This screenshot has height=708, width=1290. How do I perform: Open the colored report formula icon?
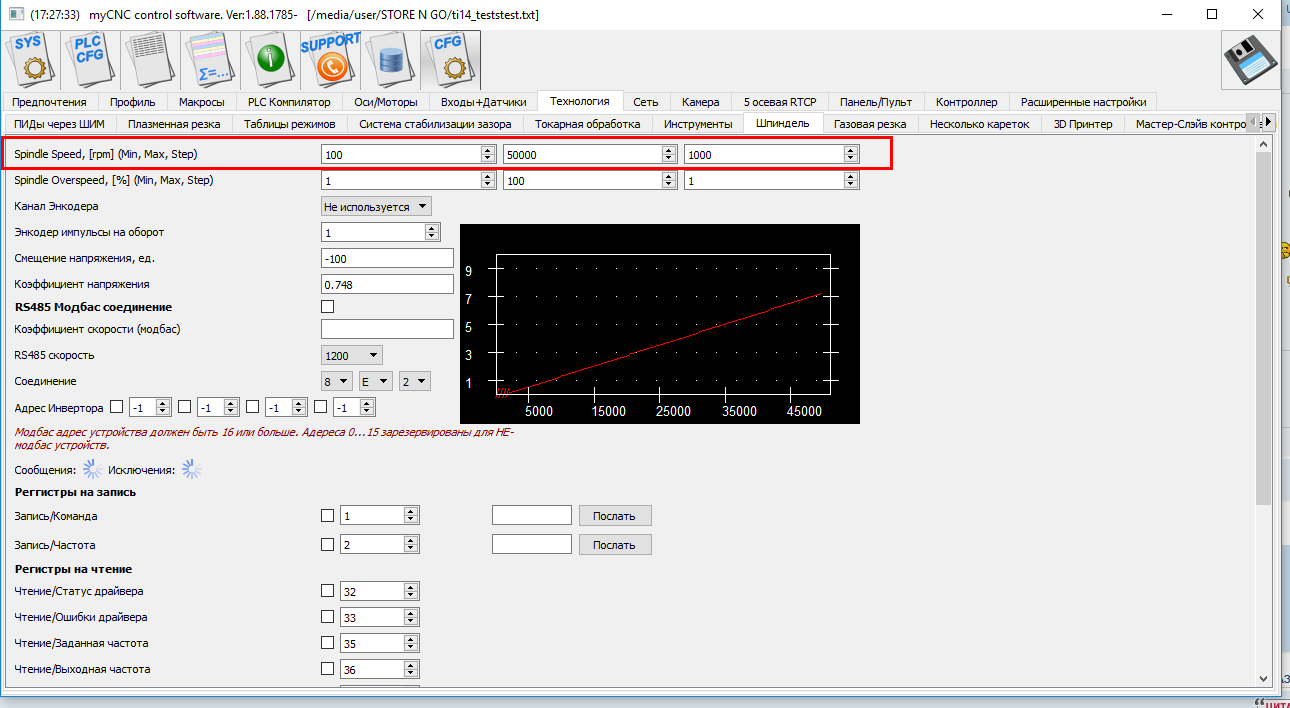tap(211, 60)
